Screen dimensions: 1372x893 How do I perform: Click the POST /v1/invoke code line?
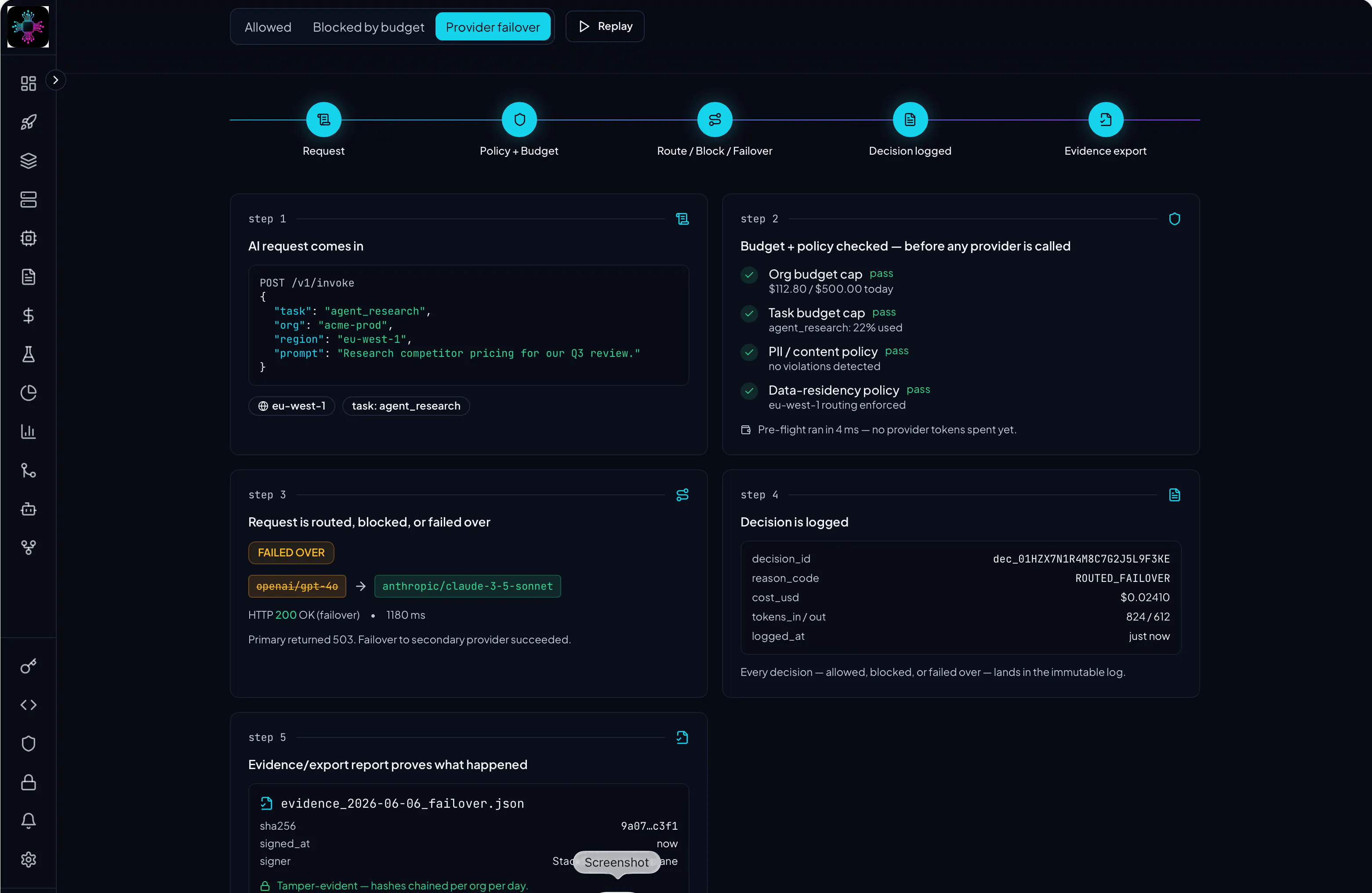coord(307,283)
